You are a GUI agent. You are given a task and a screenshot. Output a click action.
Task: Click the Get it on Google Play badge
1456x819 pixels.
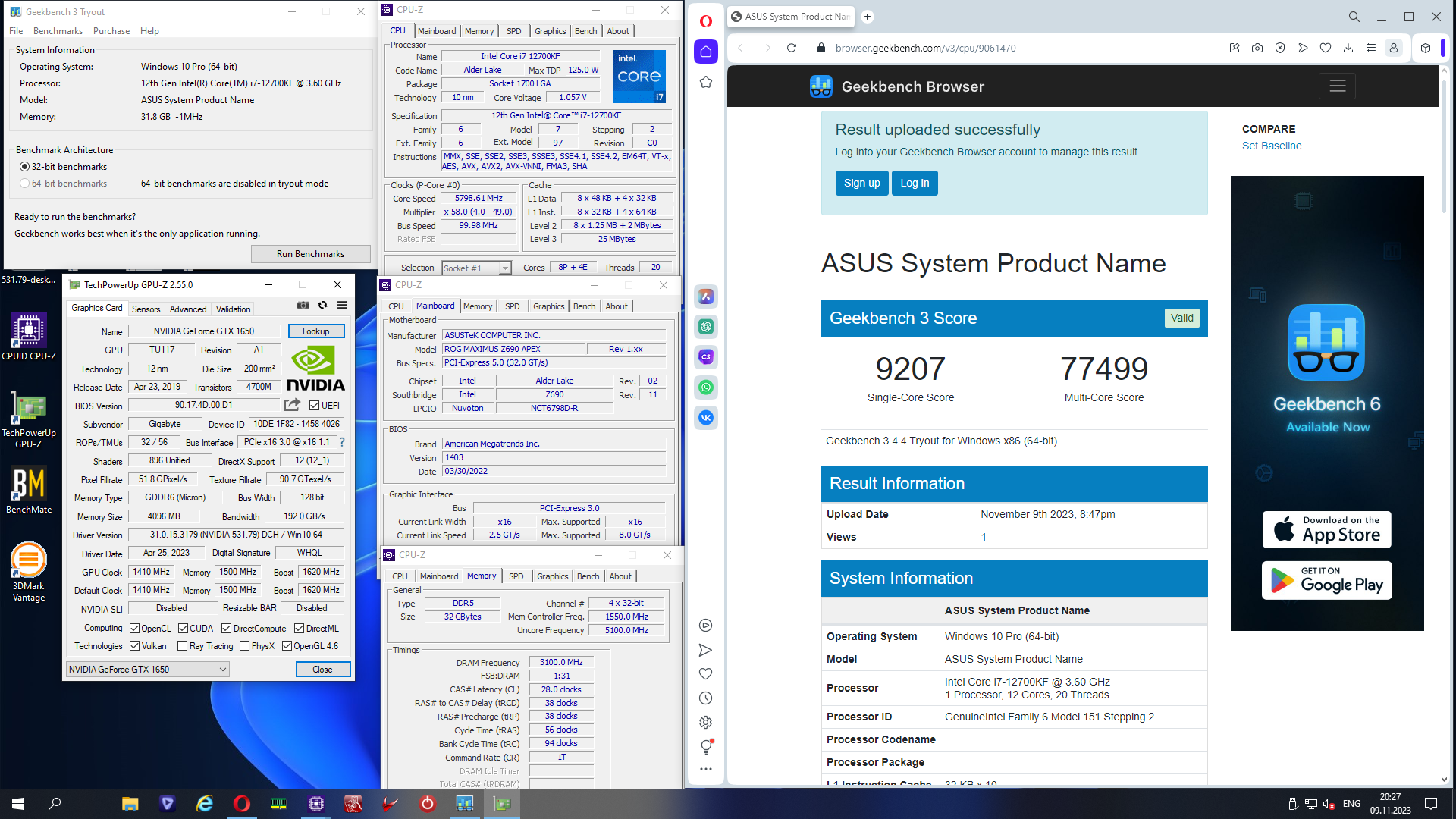1327,580
